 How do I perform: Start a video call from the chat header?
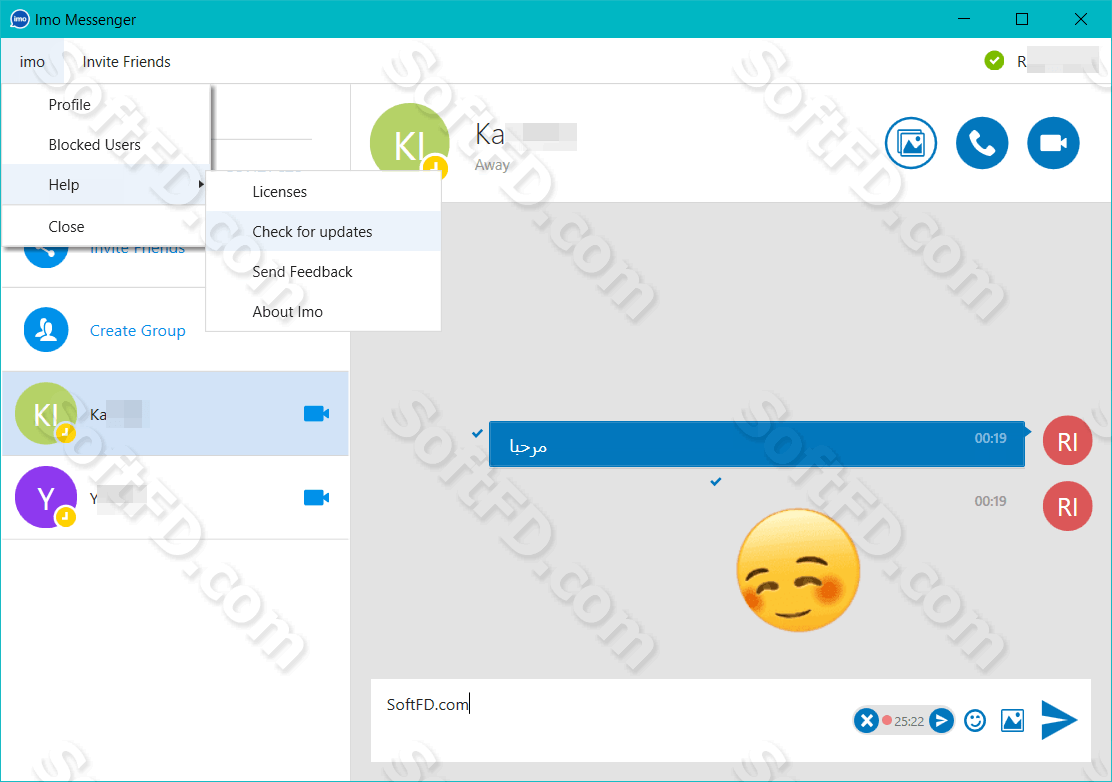coord(1053,143)
